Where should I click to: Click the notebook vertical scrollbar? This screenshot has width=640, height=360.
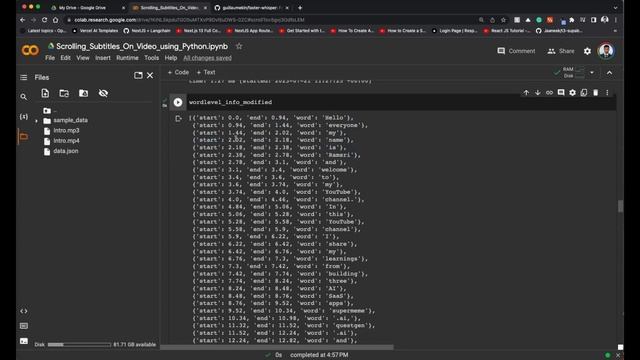pos(620,206)
